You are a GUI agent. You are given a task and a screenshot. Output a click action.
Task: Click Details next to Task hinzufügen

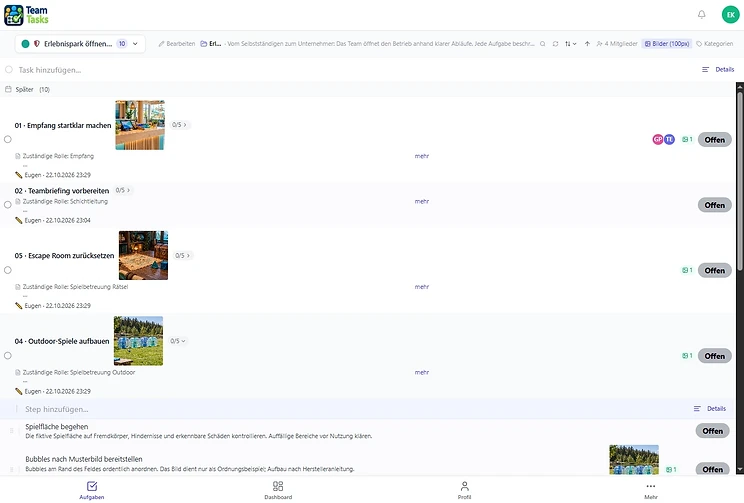718,69
